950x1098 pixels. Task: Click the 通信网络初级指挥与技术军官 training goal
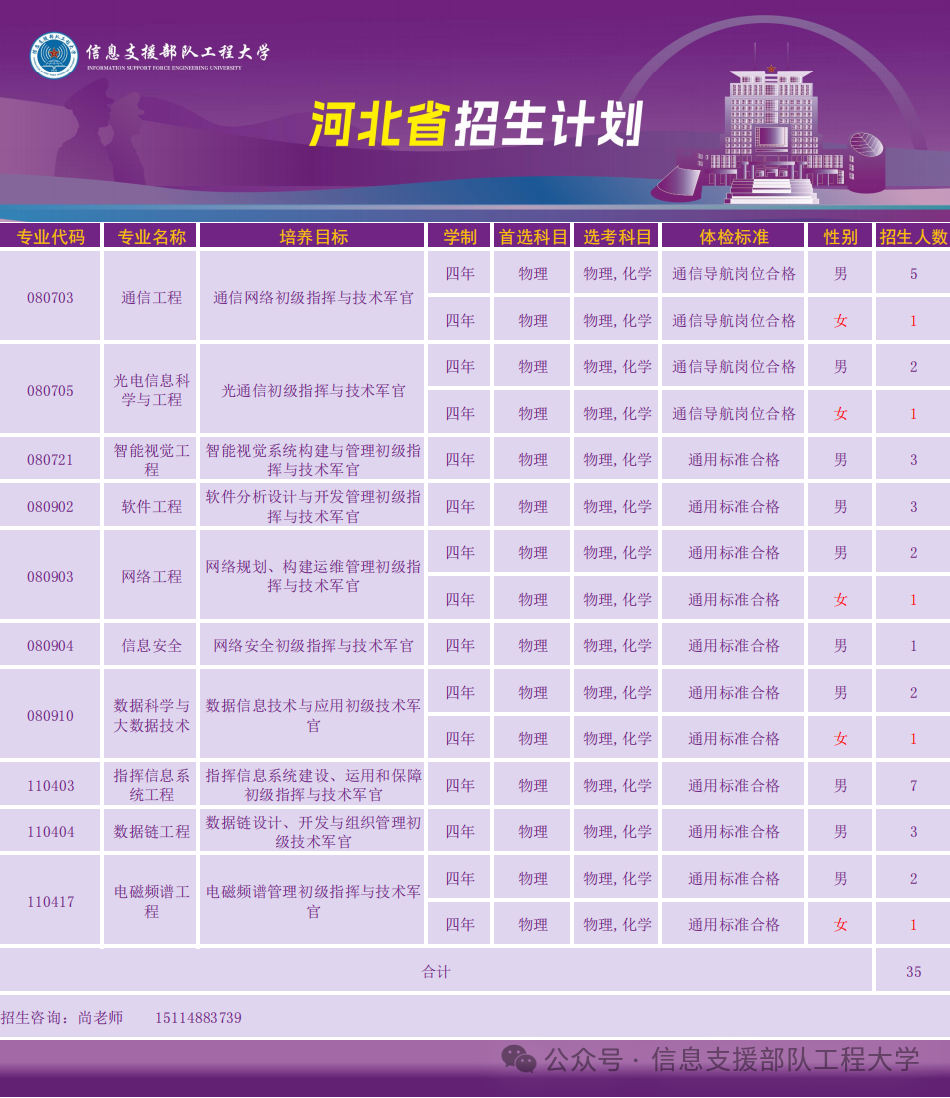coord(313,298)
